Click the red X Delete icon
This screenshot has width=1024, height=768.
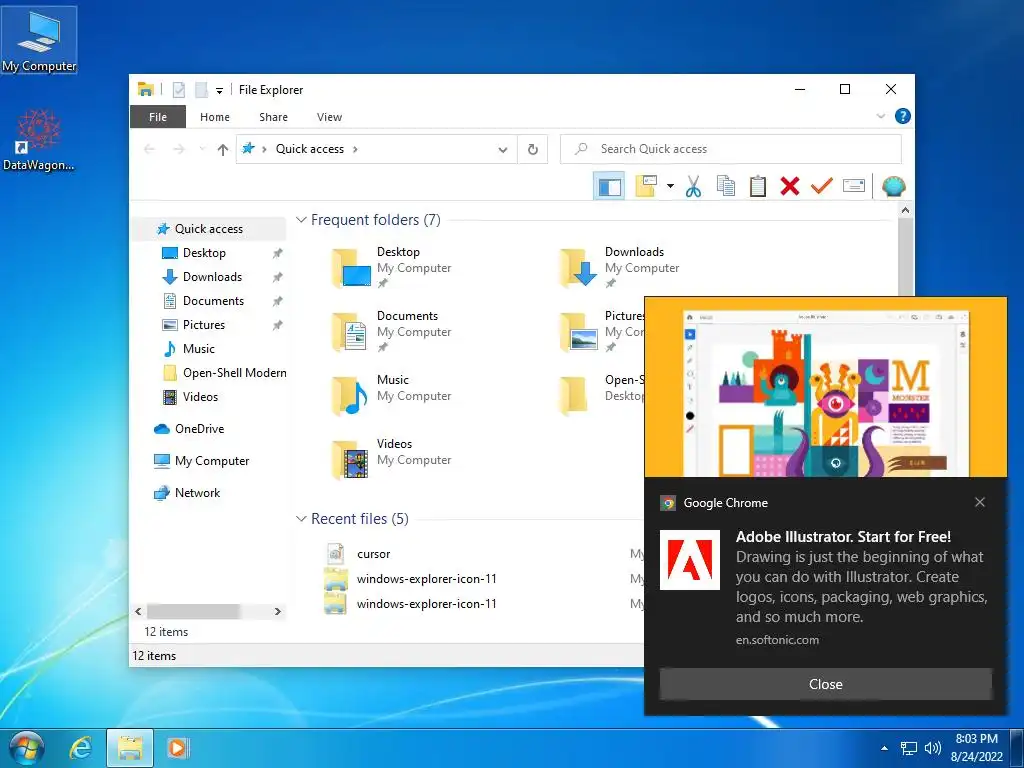coord(790,186)
